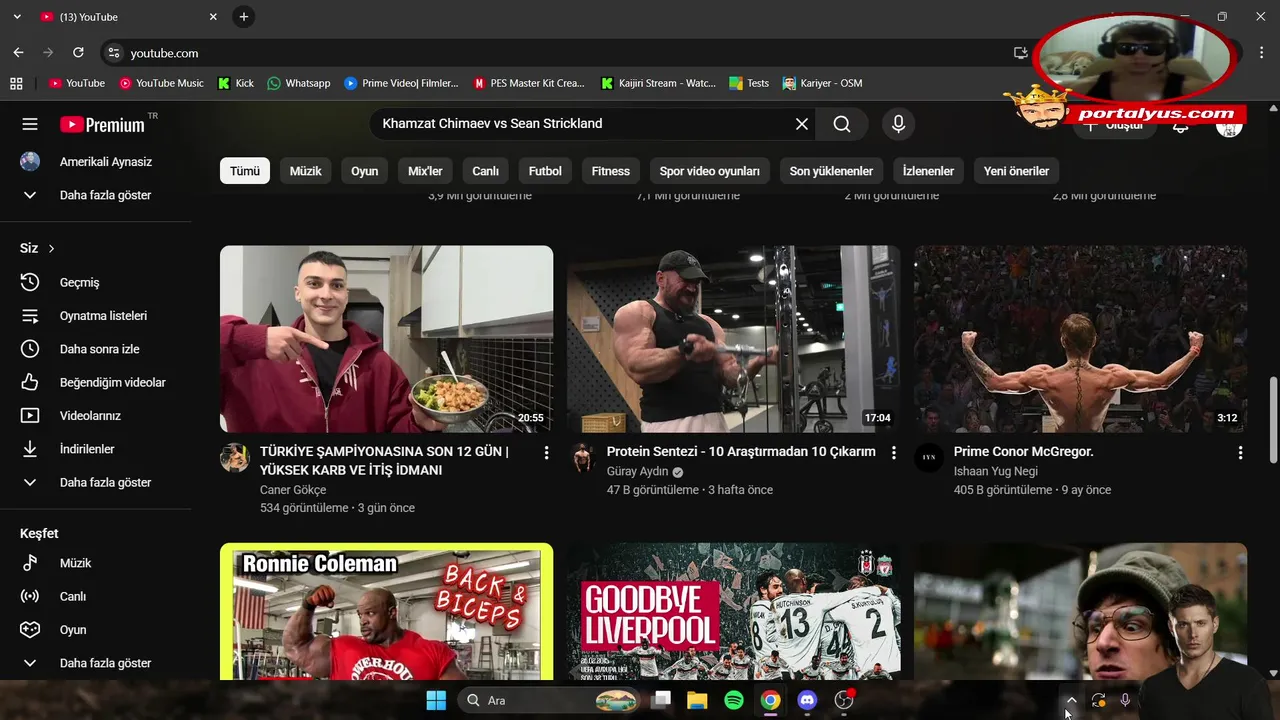Click Caner Gökçe channel name
The image size is (1280, 720).
(293, 490)
